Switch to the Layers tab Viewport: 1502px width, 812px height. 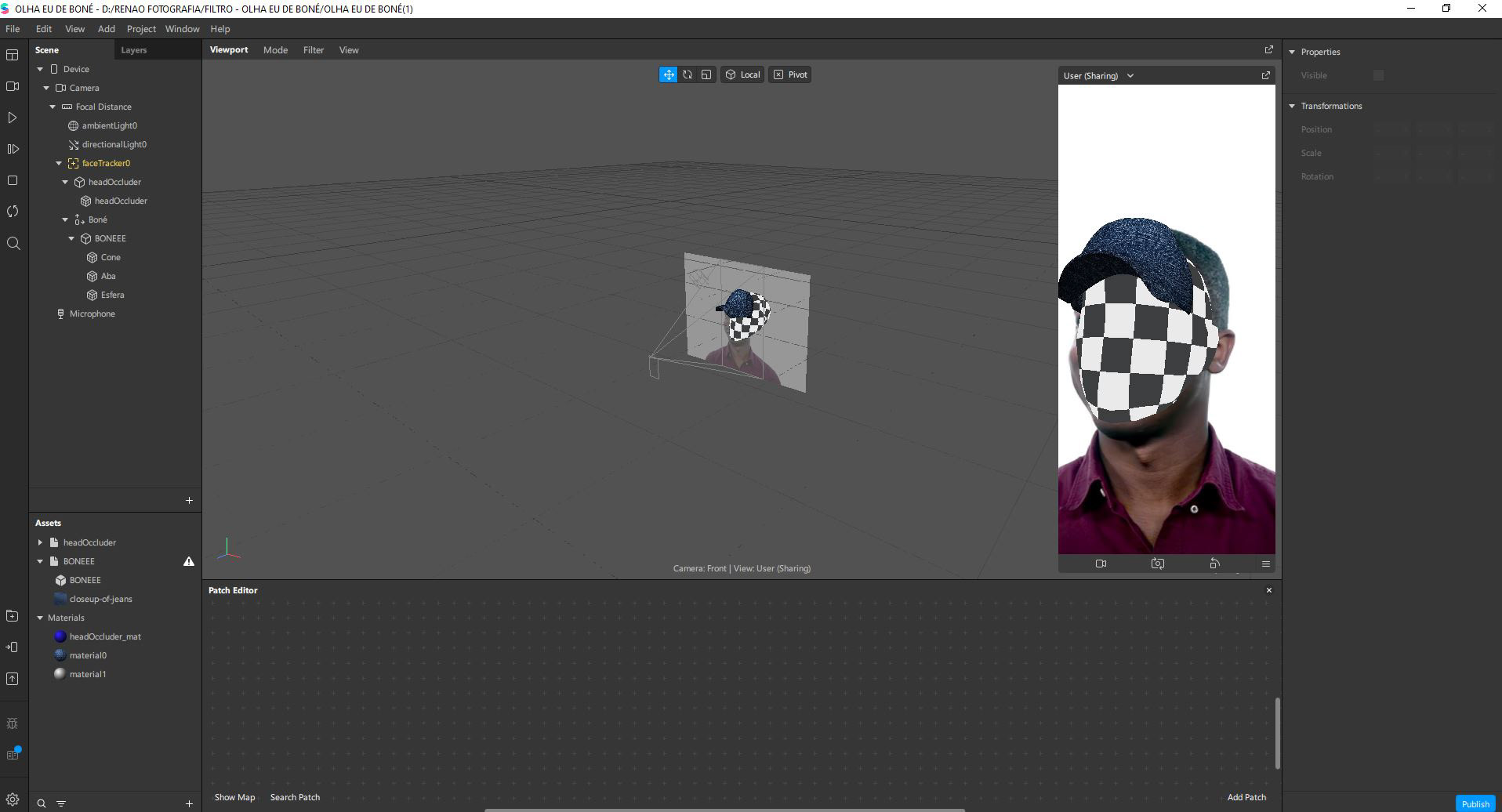tap(133, 49)
